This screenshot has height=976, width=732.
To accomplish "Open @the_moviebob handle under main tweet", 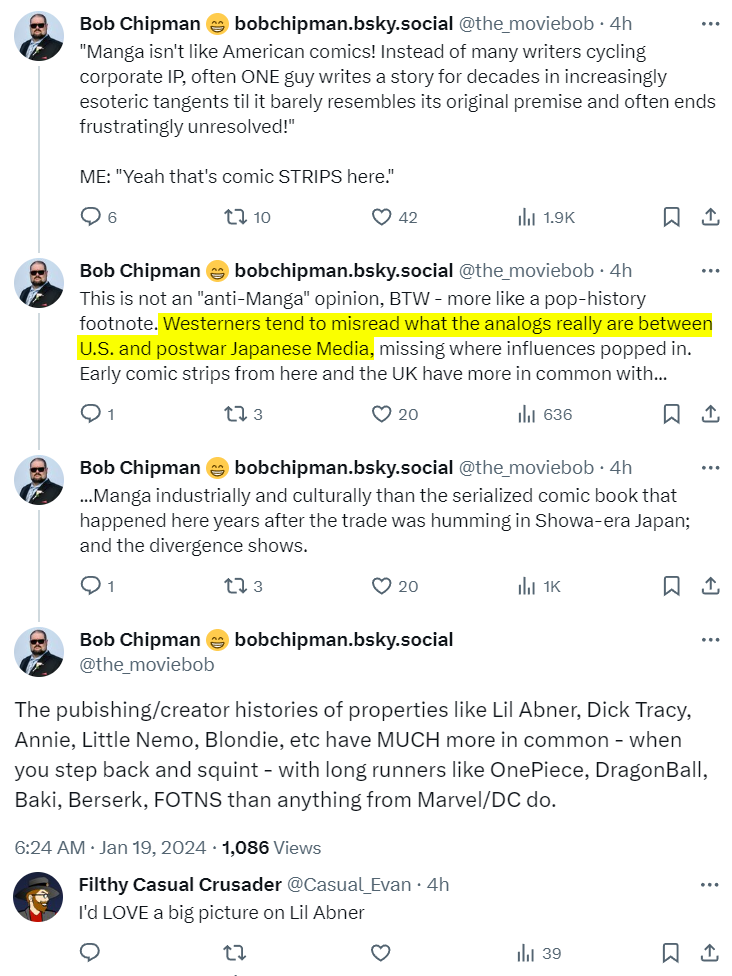I will (x=146, y=664).
